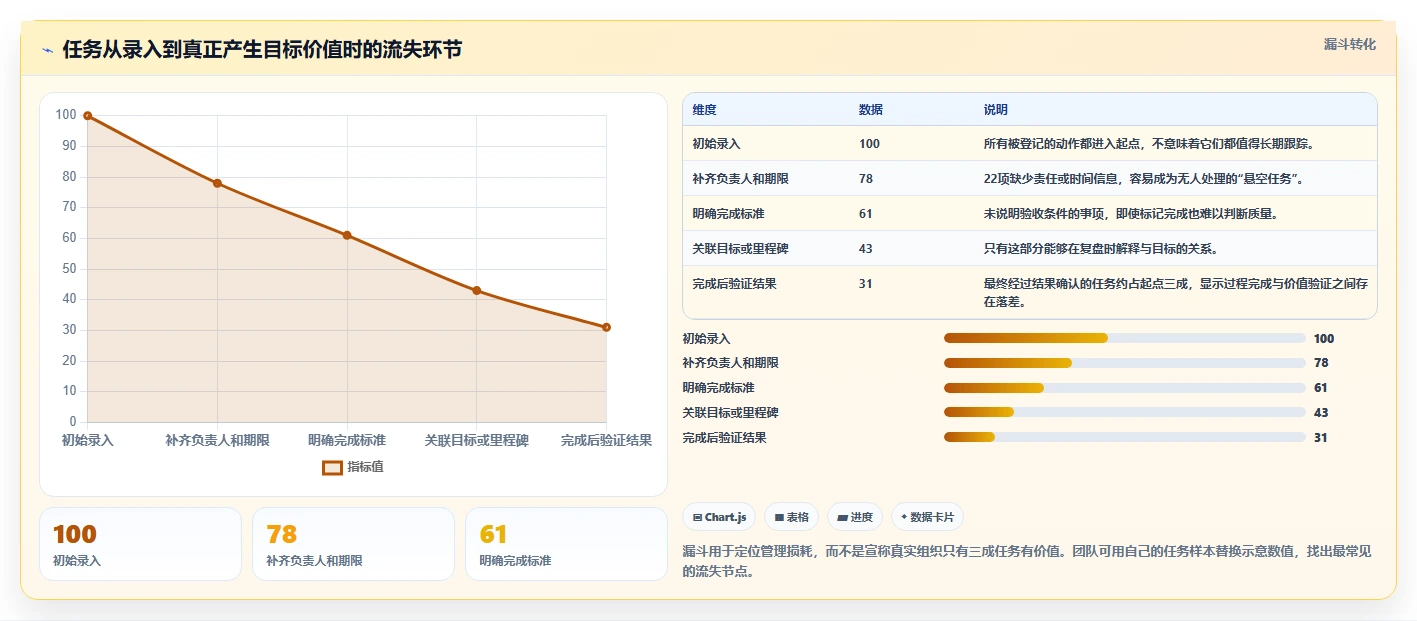1417x621 pixels.
Task: Open the stat card showing 100 初始录入
Action: [140, 544]
